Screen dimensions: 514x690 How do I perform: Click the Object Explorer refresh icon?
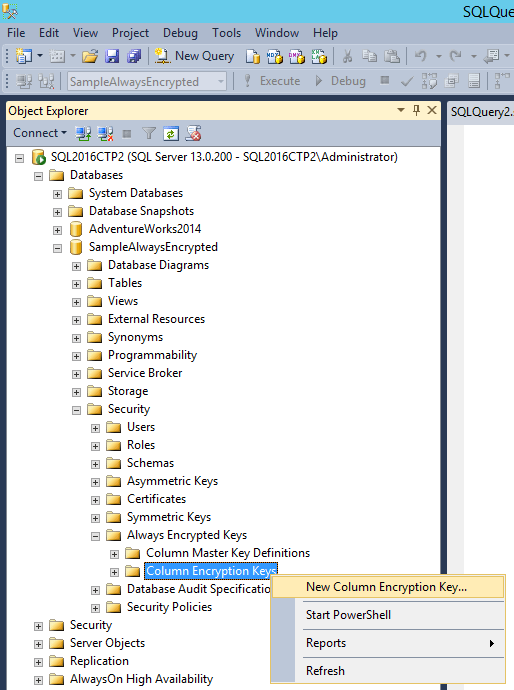[x=171, y=133]
